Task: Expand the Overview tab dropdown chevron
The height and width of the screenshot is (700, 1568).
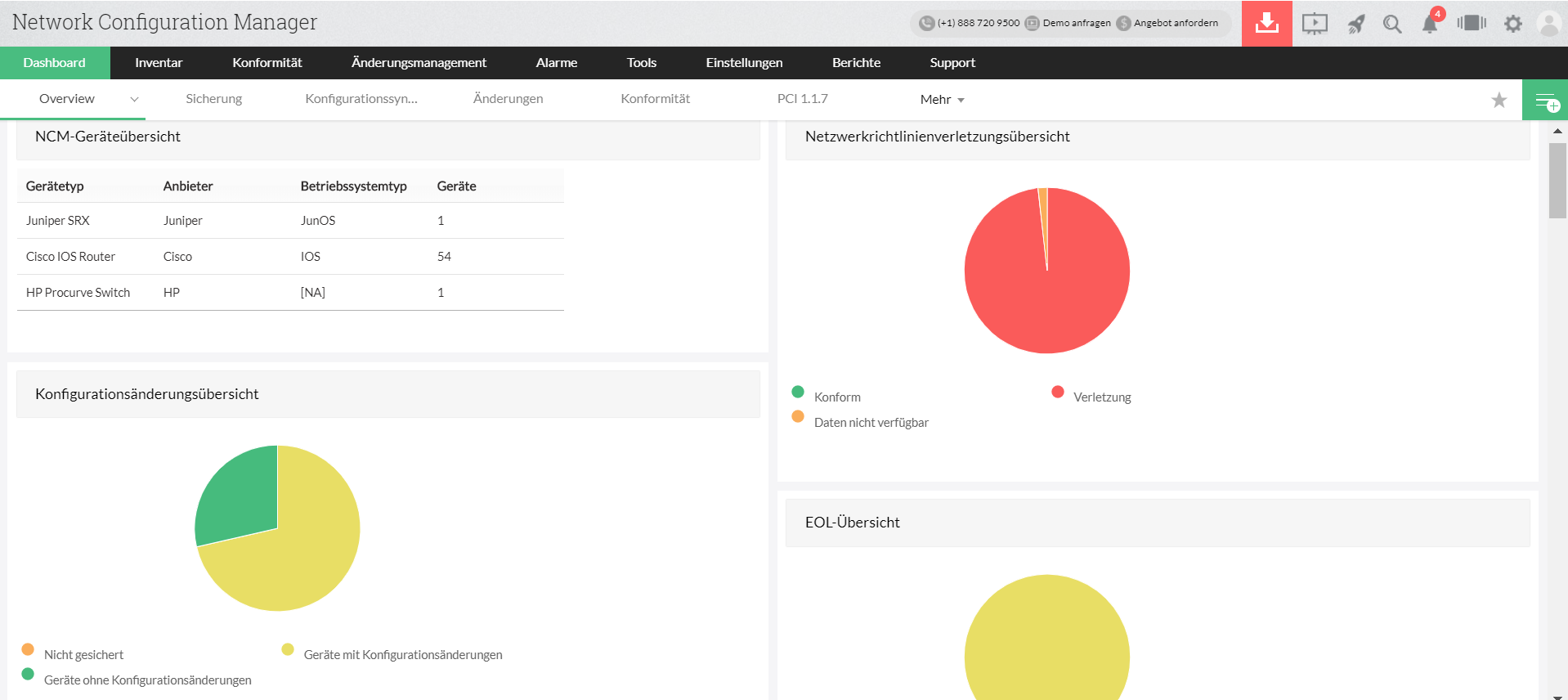Action: click(x=134, y=100)
